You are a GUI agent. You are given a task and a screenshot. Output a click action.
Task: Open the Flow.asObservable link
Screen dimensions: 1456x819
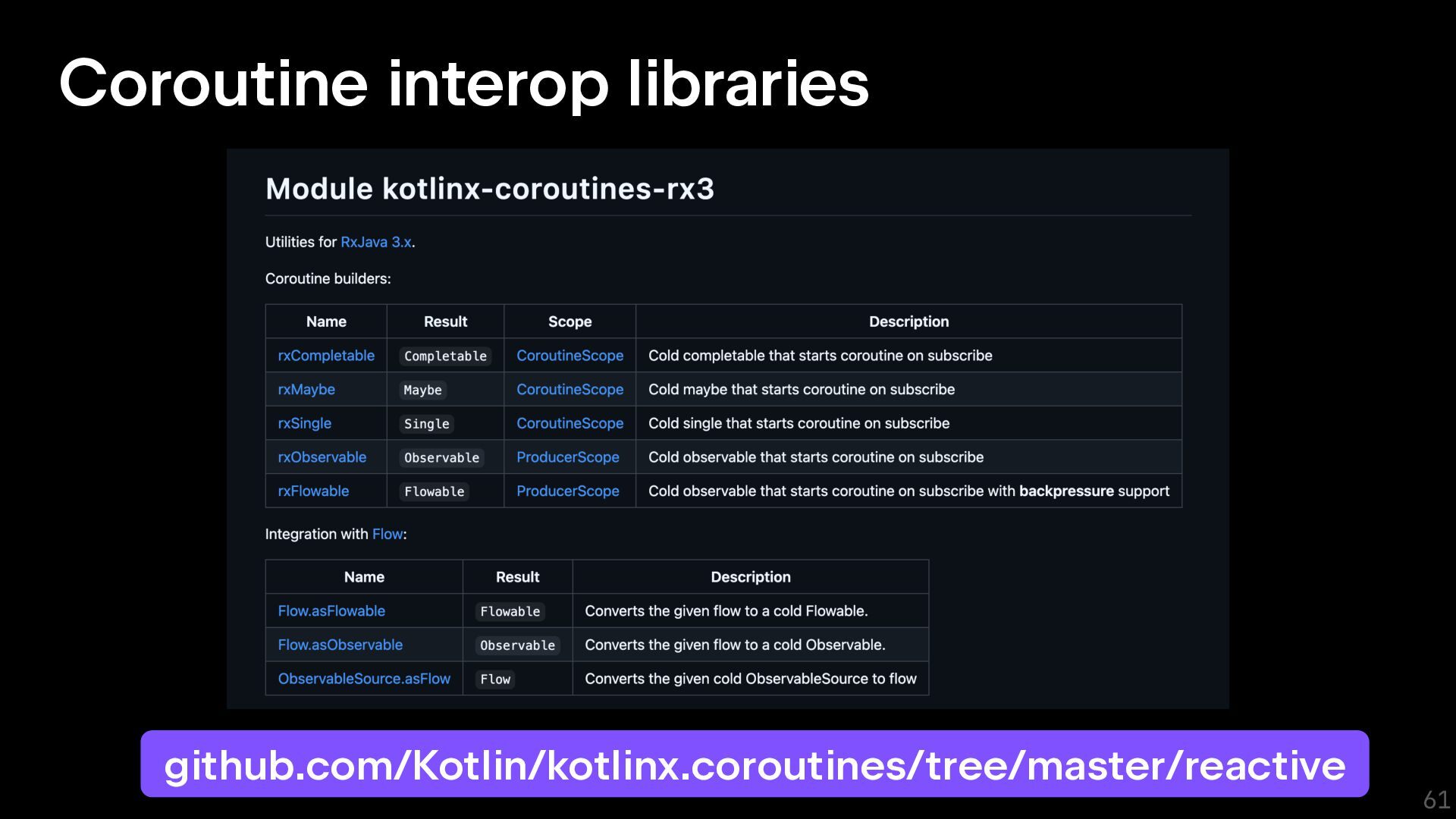tap(340, 645)
